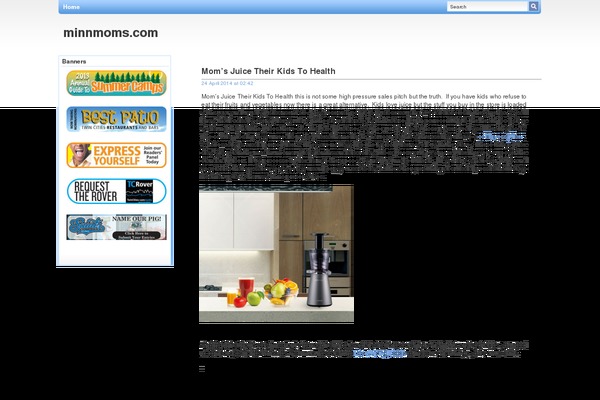Image resolution: width=600 pixels, height=400 pixels.
Task: Click the kitchen juicer photo
Action: (x=276, y=254)
